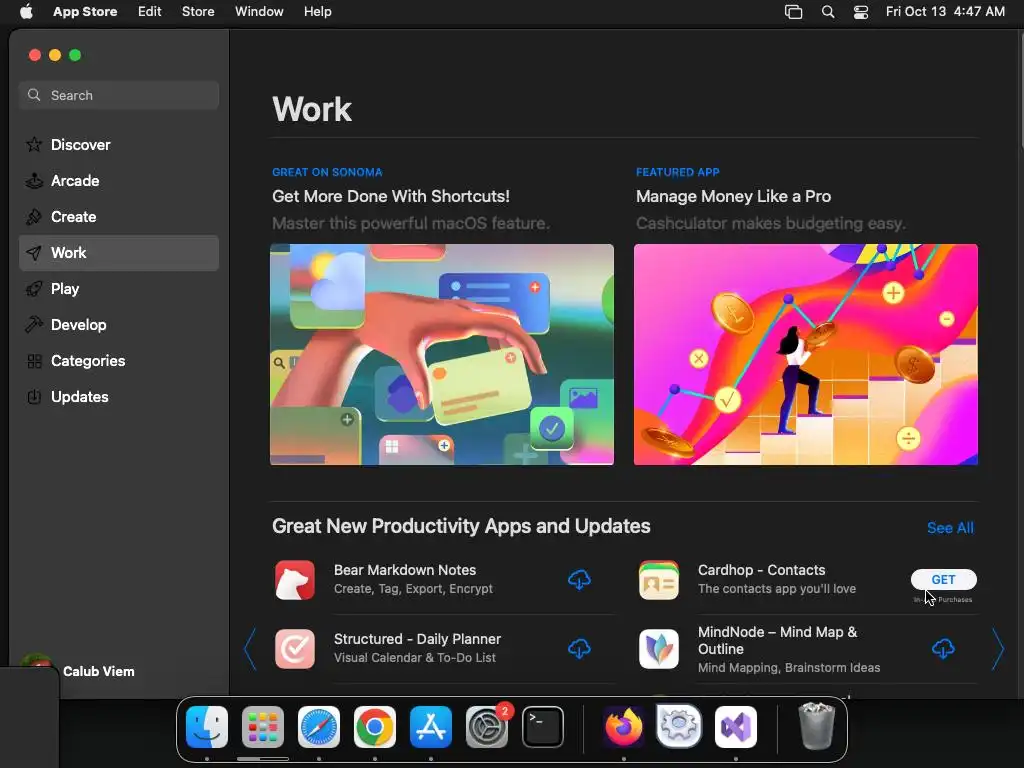Open Launchpad from the Dock

[263, 727]
